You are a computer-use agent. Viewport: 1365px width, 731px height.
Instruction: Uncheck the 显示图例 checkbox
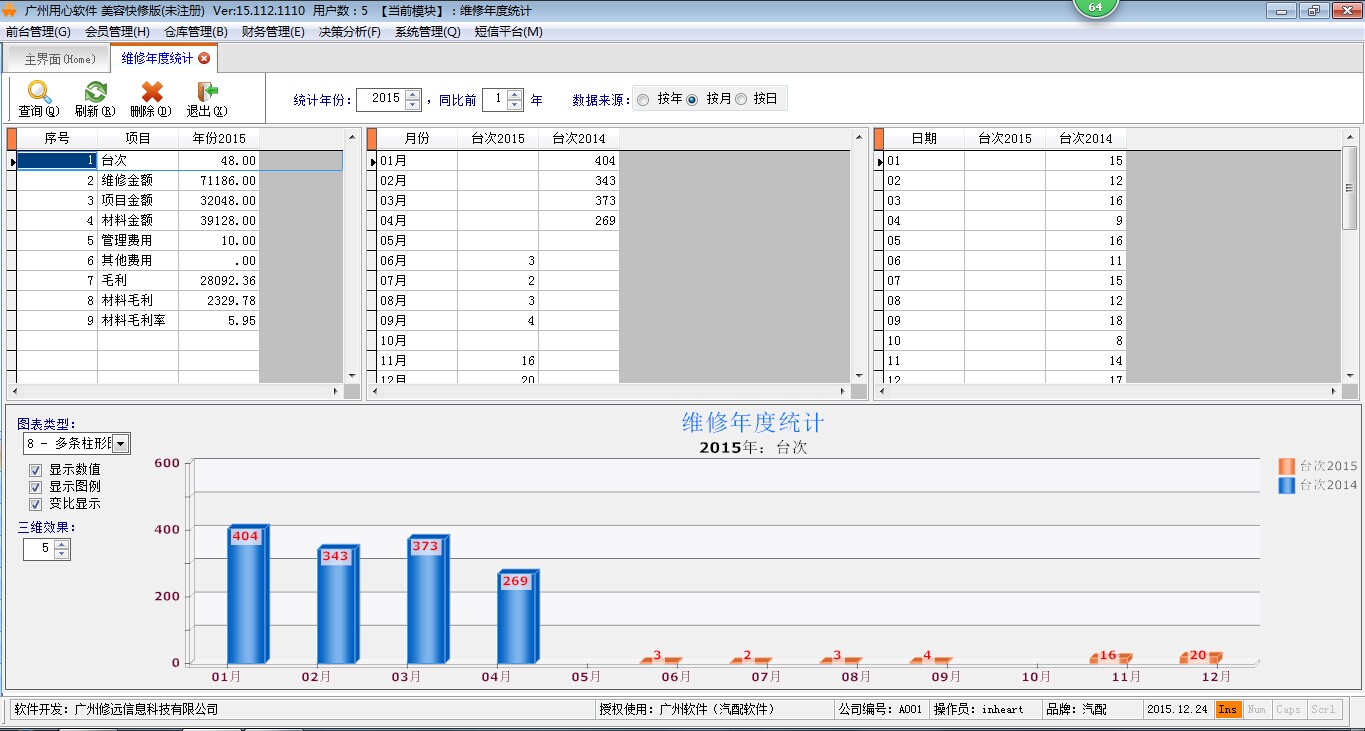click(36, 487)
